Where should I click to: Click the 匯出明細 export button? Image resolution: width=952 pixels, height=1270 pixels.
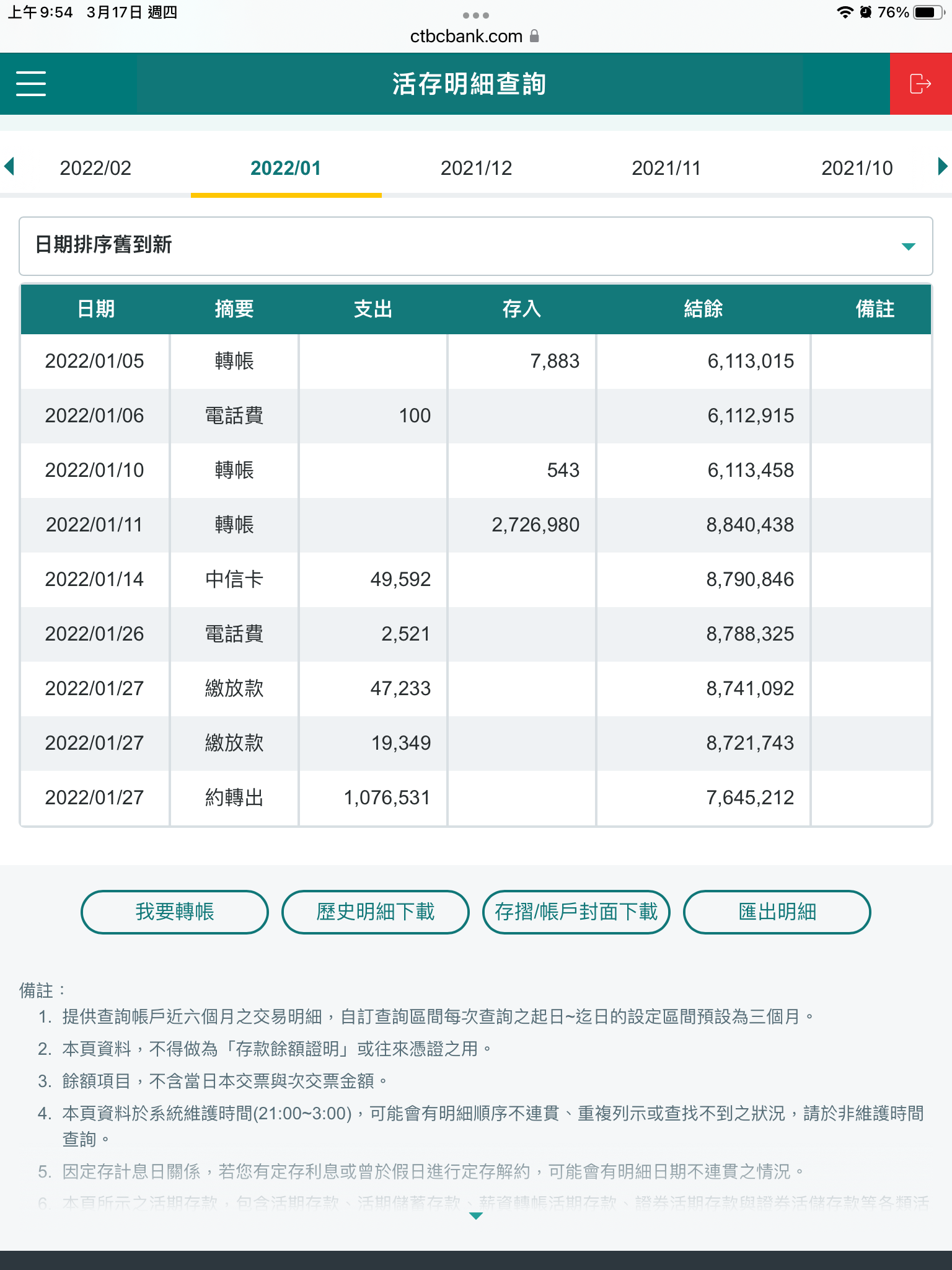pos(777,912)
